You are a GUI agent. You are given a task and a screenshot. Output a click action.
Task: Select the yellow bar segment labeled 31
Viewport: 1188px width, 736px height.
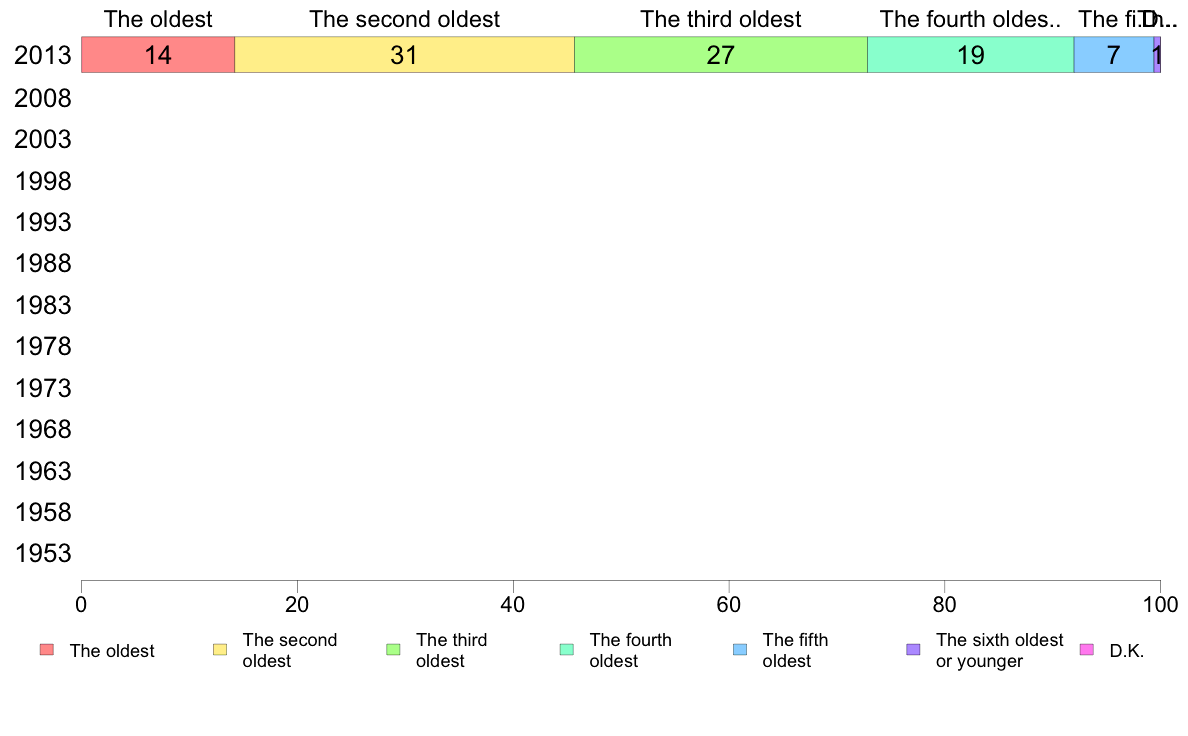coord(405,55)
